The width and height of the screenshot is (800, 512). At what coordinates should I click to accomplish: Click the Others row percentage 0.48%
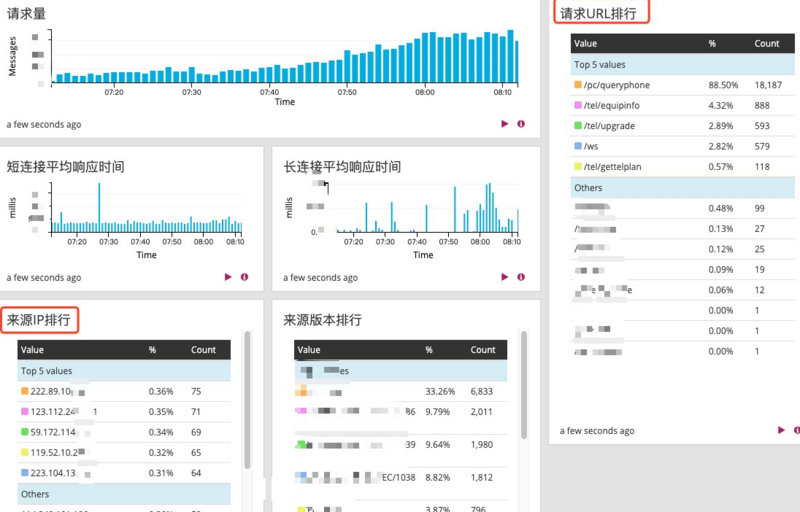click(x=720, y=208)
